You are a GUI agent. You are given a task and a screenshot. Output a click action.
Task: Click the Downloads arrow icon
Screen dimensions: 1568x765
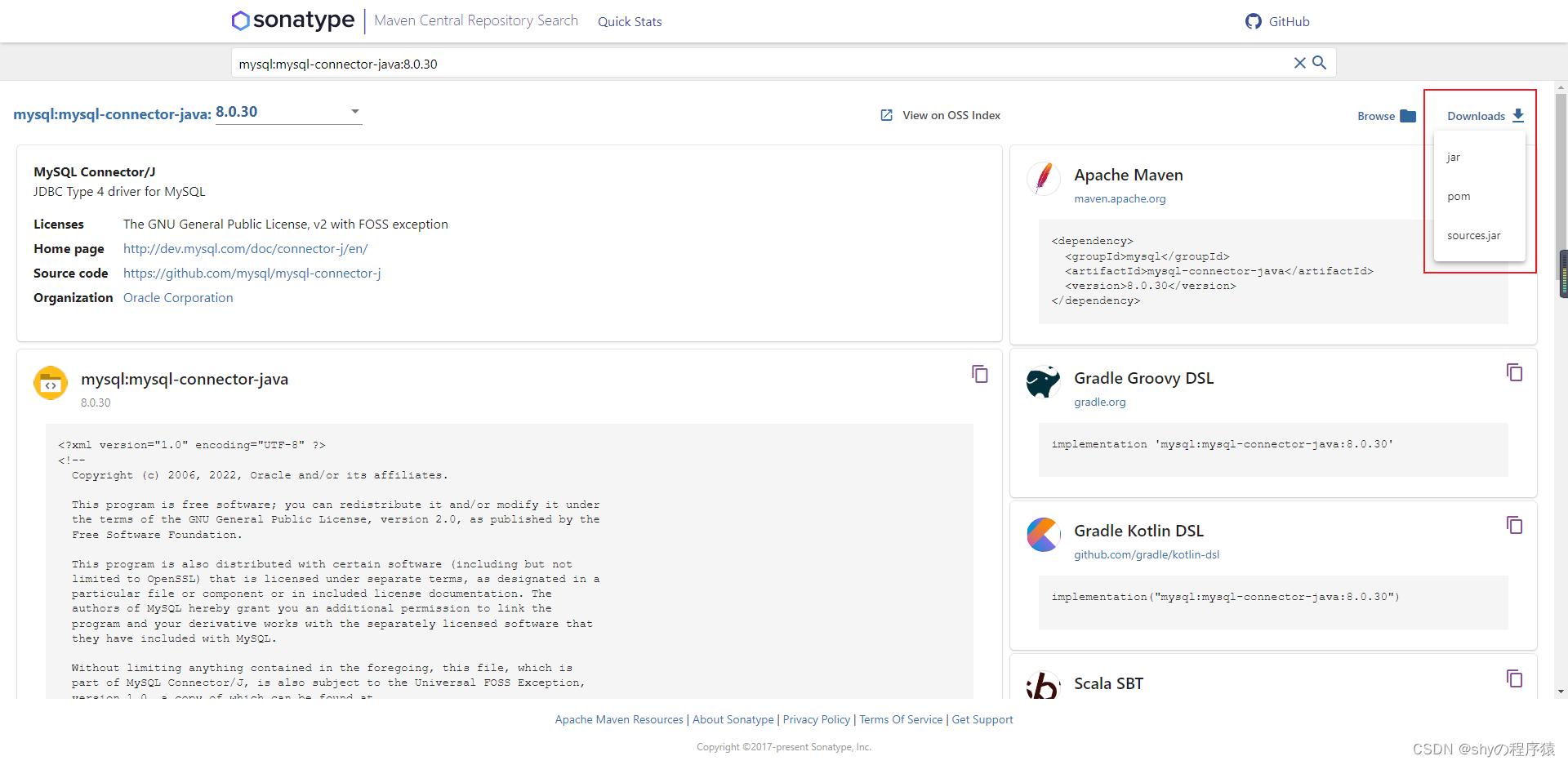pos(1517,115)
